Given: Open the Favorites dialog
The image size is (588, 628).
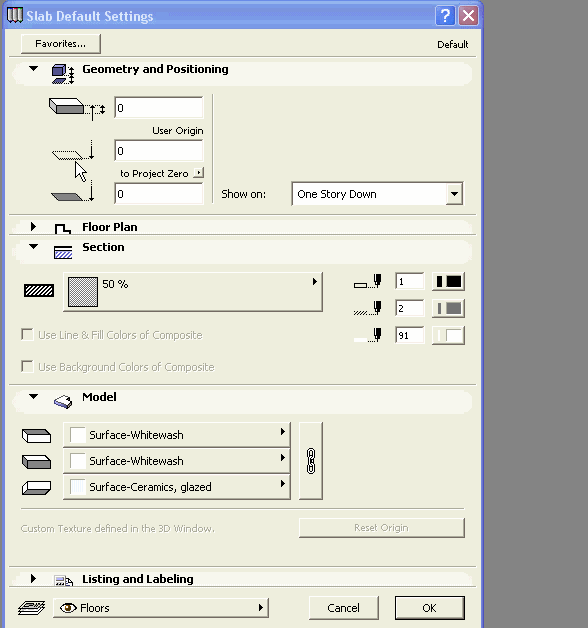Looking at the screenshot, I should tap(60, 44).
